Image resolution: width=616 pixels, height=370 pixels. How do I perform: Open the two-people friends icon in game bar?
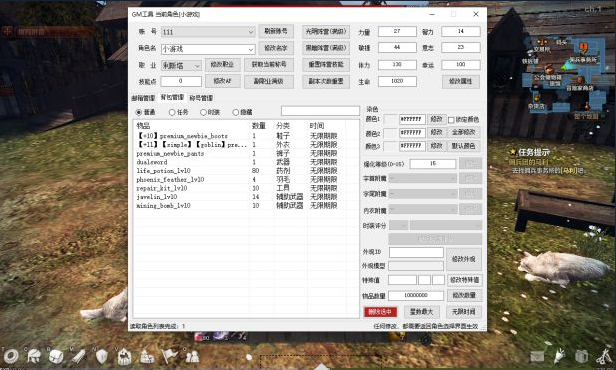pos(192,357)
